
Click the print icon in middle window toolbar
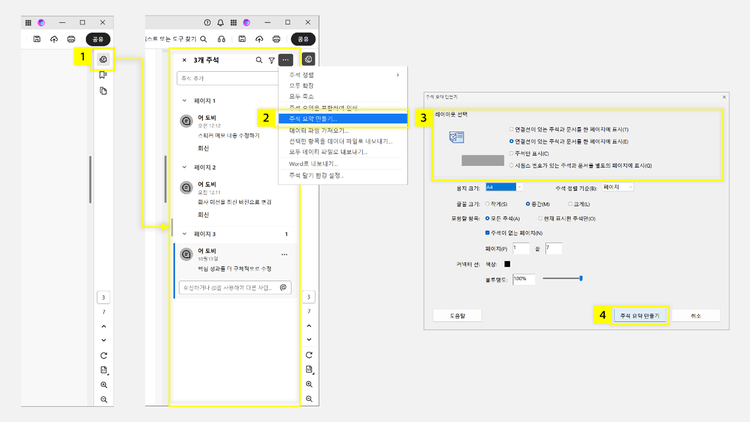tap(276, 39)
